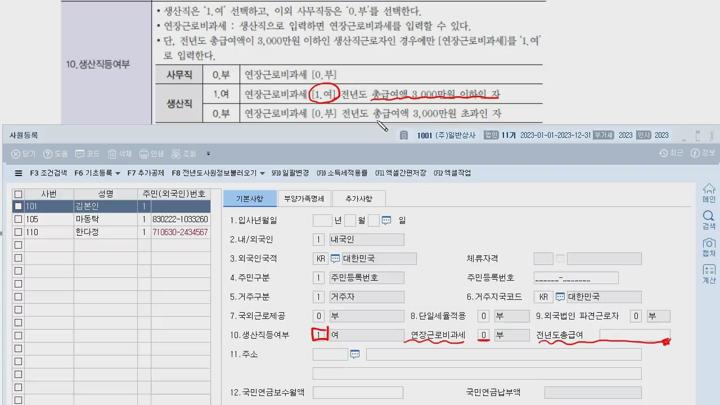Click the 입사년월일 month input field

click(350, 220)
